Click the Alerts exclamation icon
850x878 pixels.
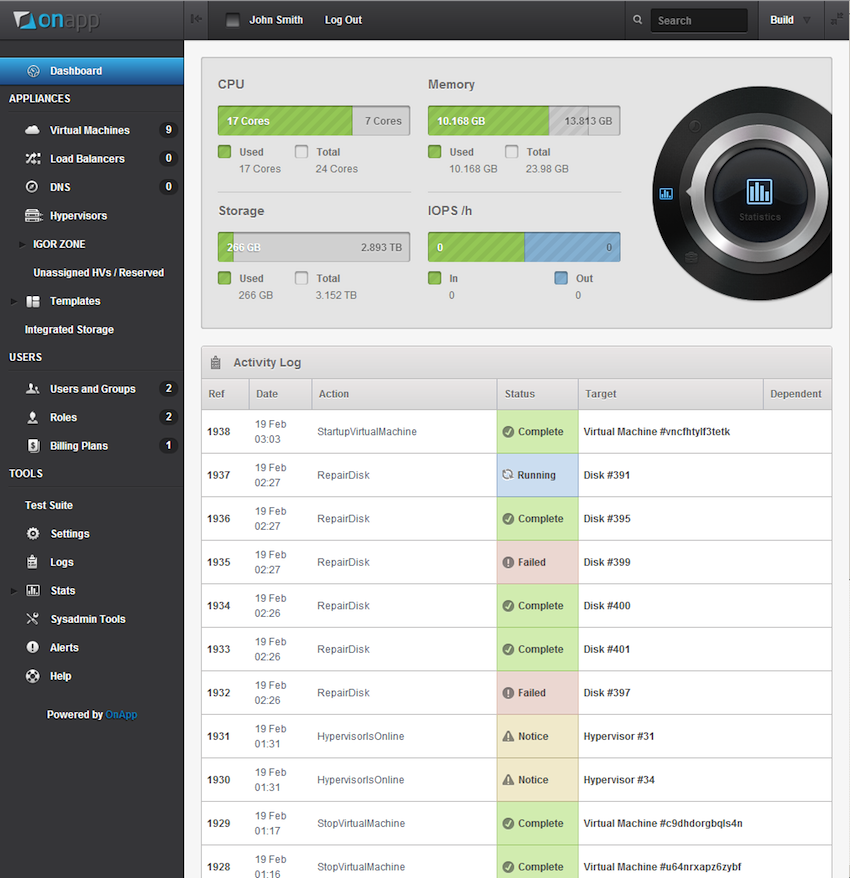[x=32, y=647]
